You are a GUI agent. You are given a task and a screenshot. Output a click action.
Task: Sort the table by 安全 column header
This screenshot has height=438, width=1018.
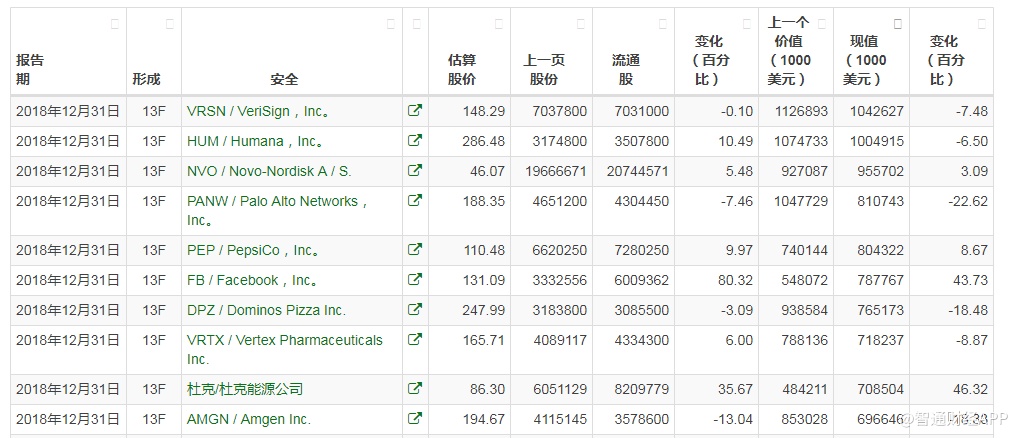coord(284,79)
